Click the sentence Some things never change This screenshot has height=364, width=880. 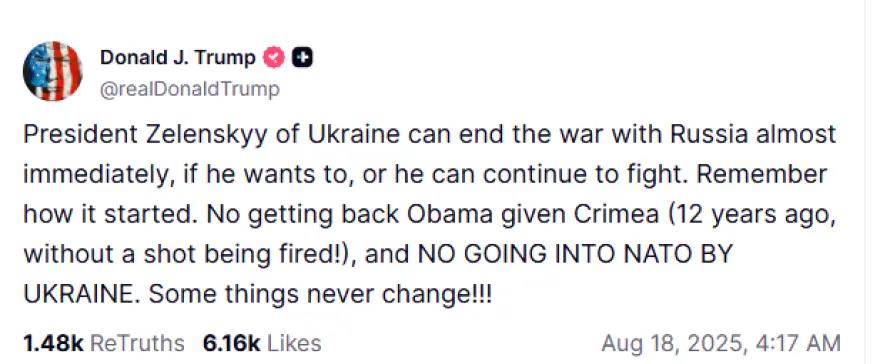tap(319, 294)
